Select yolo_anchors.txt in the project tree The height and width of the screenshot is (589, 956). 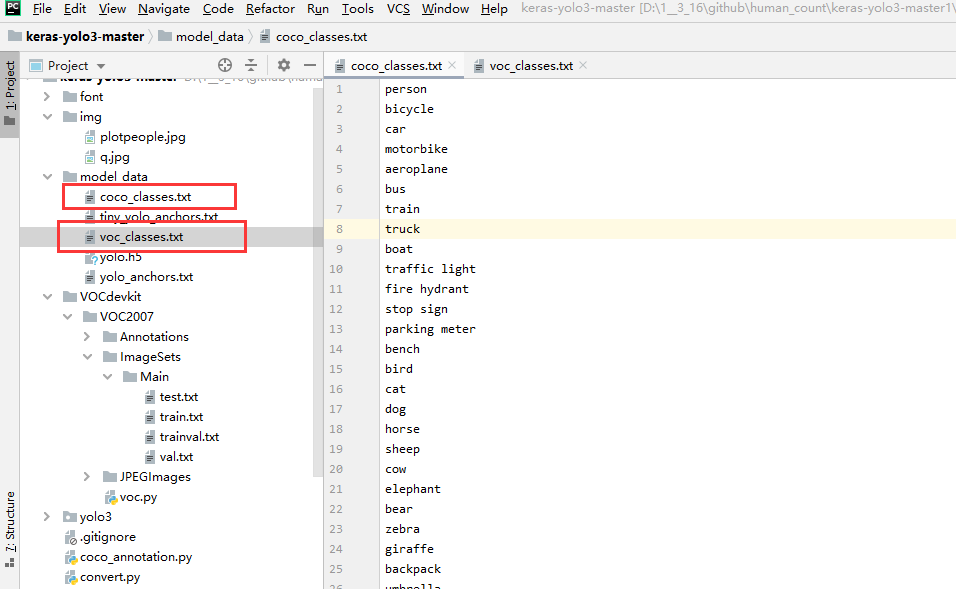coord(146,277)
